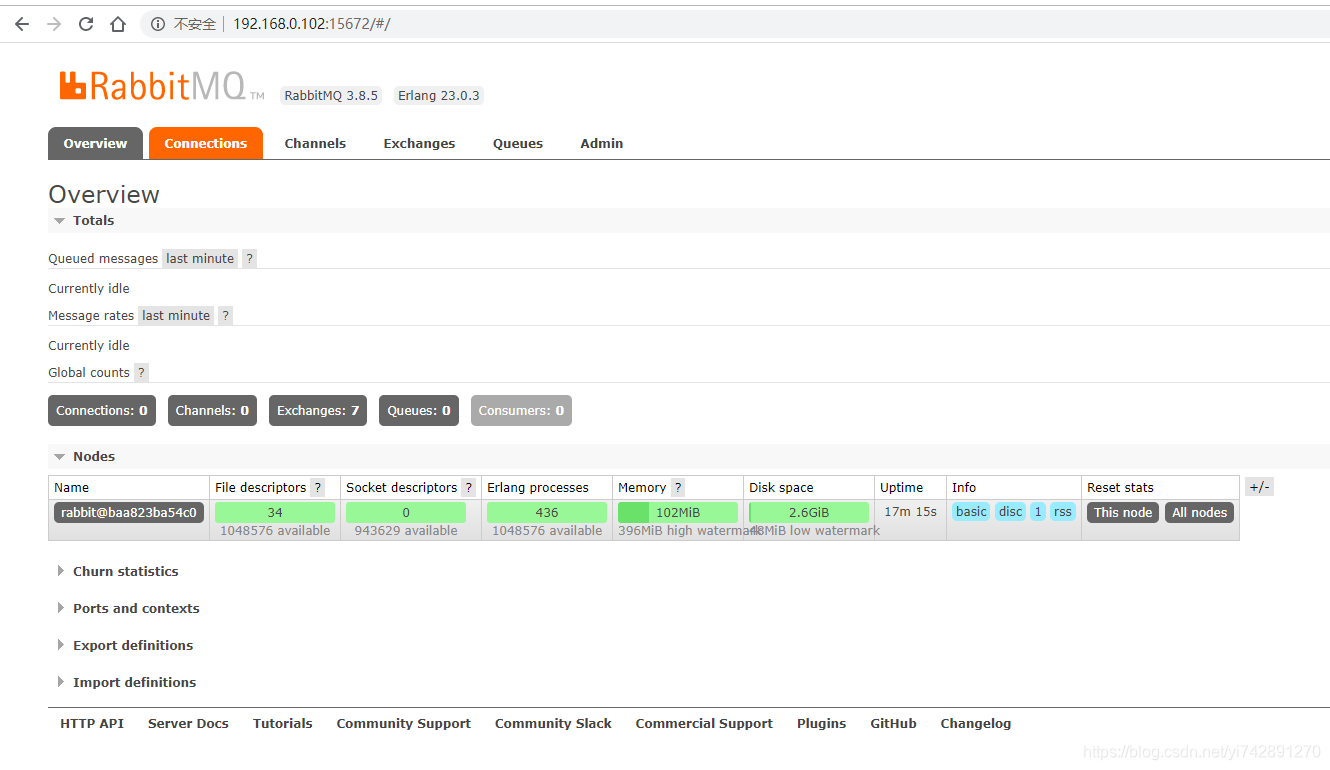Show Socket descriptors help question mark
The height and width of the screenshot is (770, 1330).
[468, 487]
